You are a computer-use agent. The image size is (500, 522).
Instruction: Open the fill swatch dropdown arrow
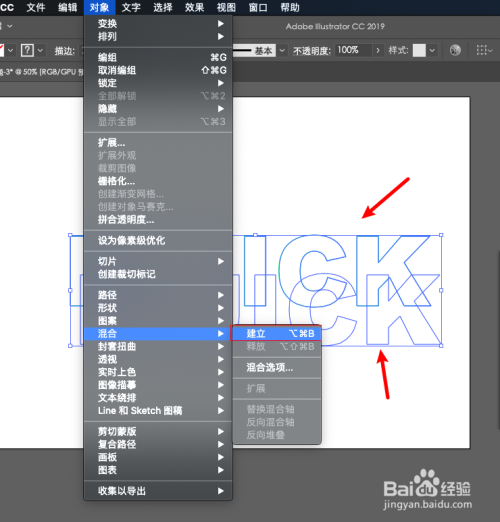pos(10,51)
